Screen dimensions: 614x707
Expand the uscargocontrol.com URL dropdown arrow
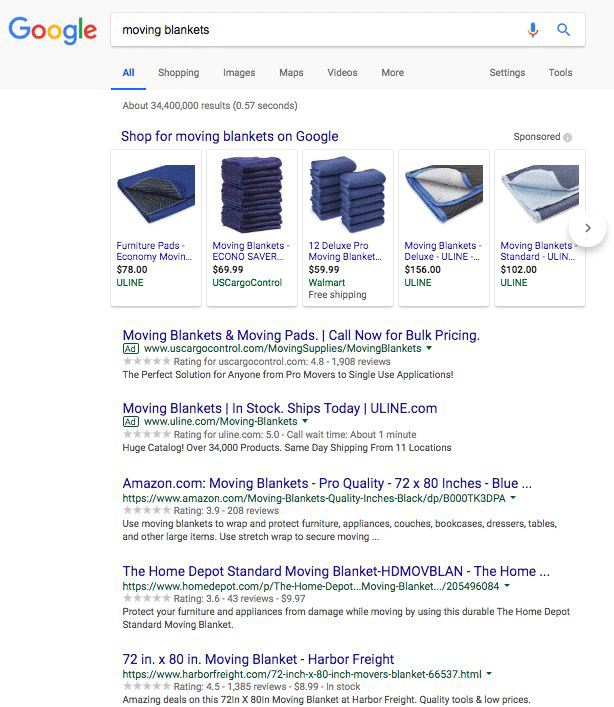coord(429,349)
